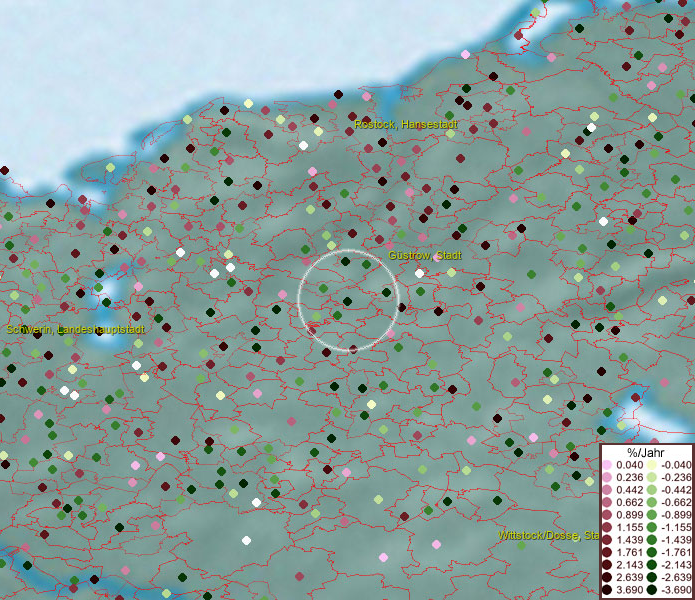Select the -0.442 legend color swatch

652,490
